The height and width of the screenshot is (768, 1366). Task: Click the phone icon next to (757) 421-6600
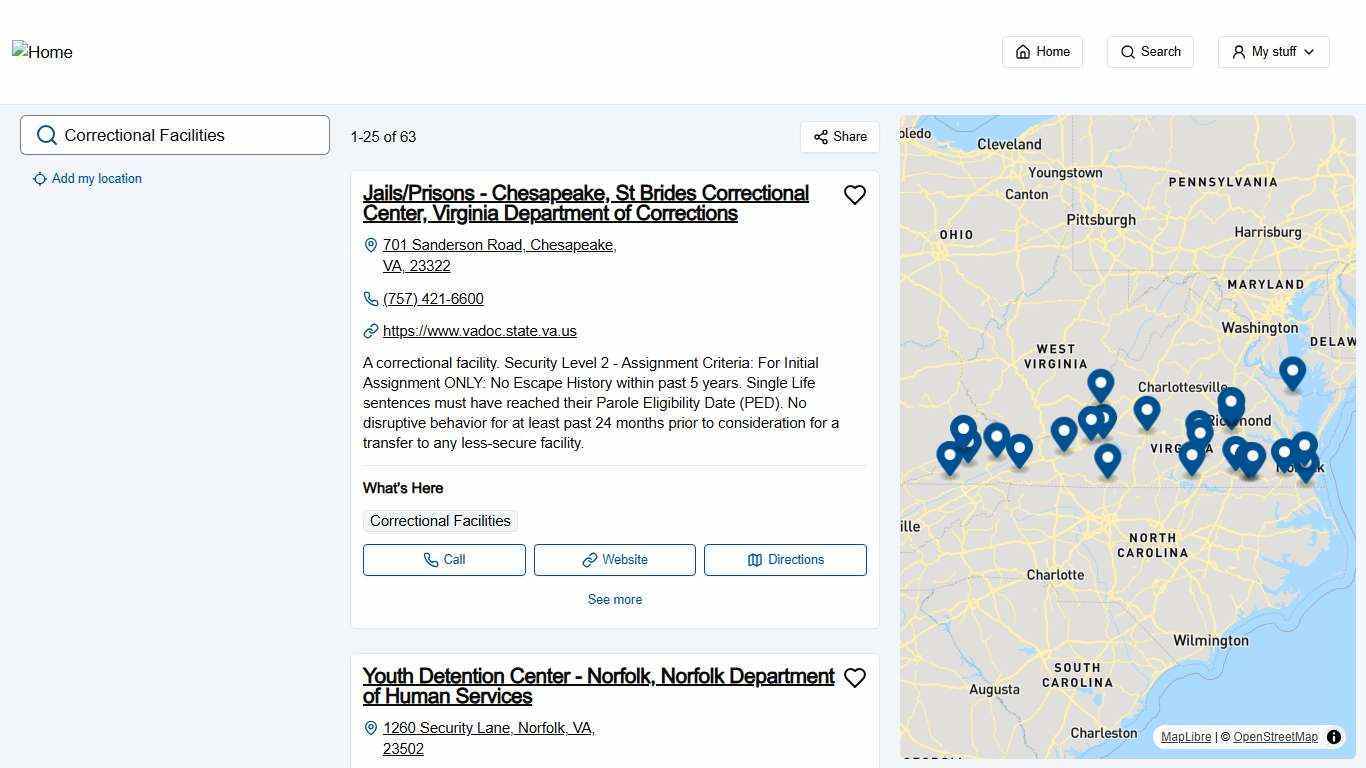(x=370, y=298)
